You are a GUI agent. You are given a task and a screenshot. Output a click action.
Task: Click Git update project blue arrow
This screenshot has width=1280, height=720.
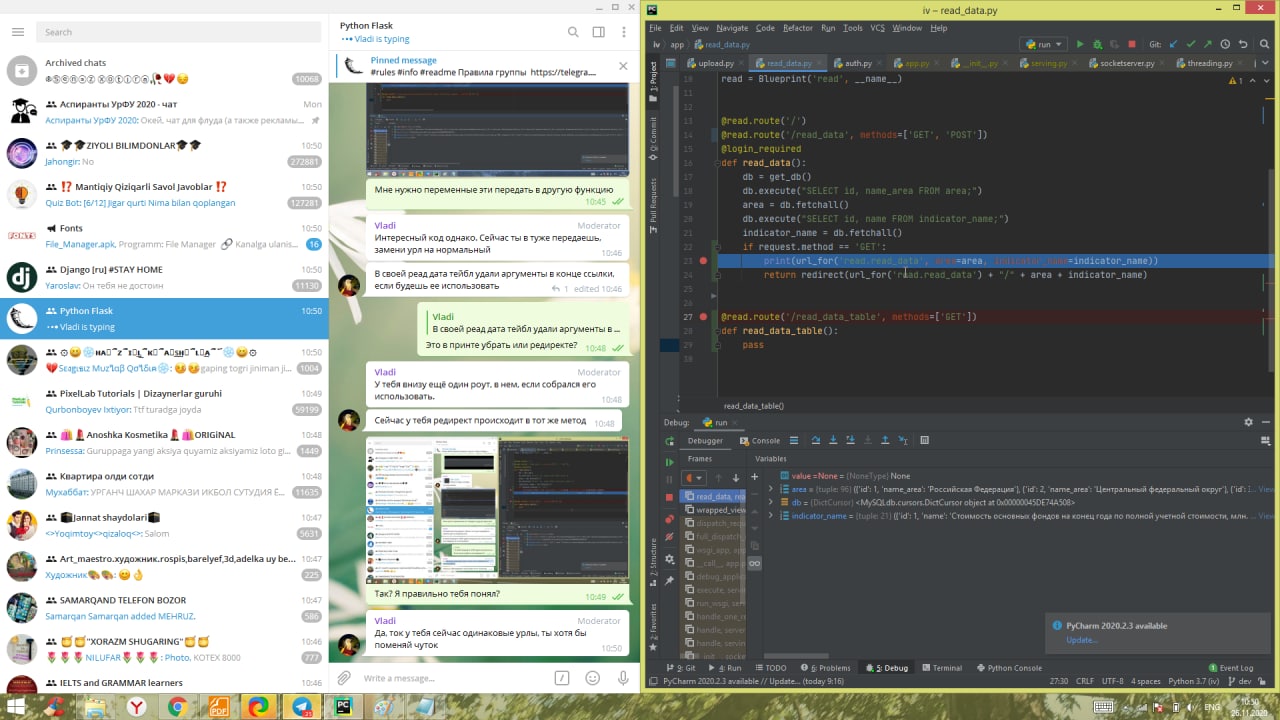tap(1174, 44)
